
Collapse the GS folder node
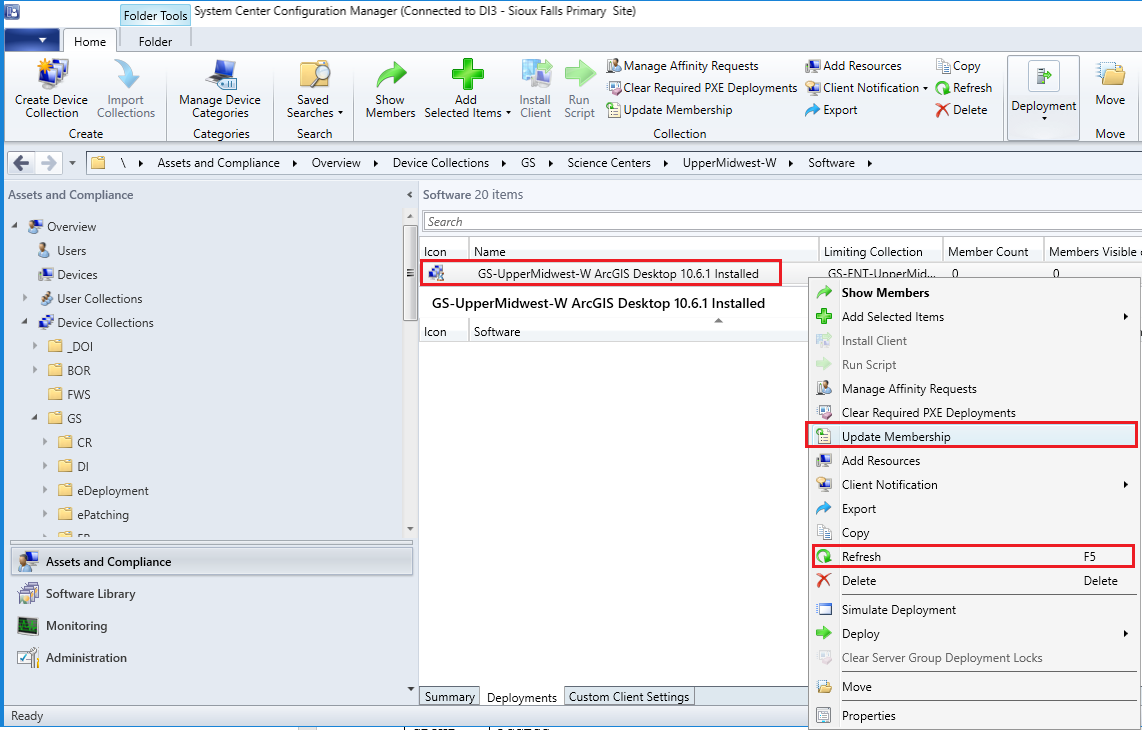35,417
